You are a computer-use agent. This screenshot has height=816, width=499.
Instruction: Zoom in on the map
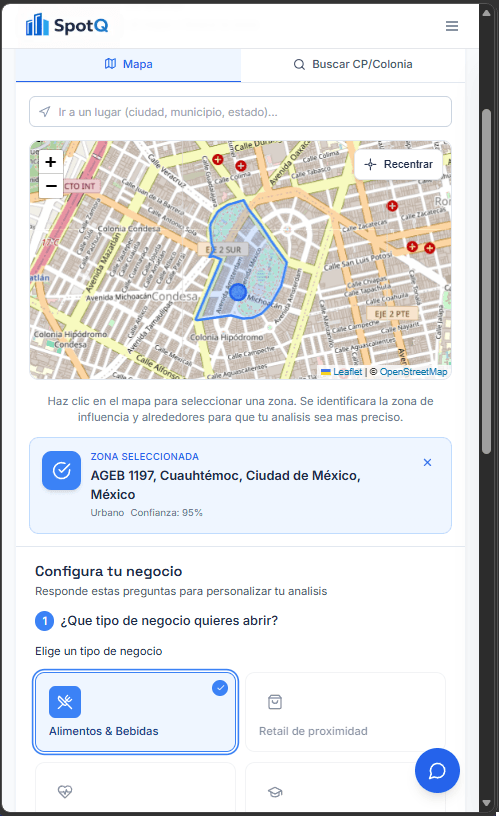[50, 162]
